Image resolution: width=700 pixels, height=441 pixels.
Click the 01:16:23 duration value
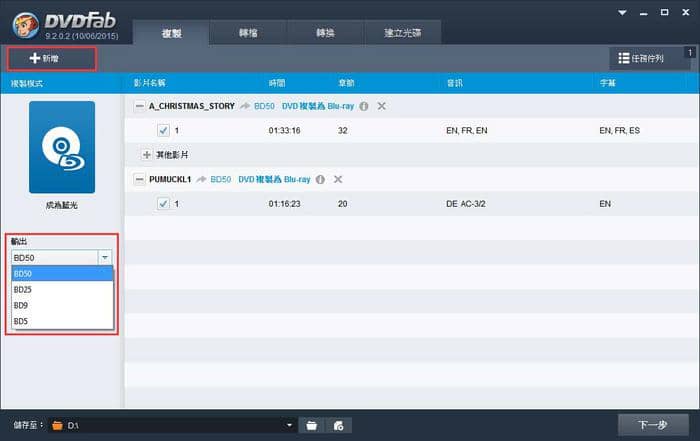(284, 204)
